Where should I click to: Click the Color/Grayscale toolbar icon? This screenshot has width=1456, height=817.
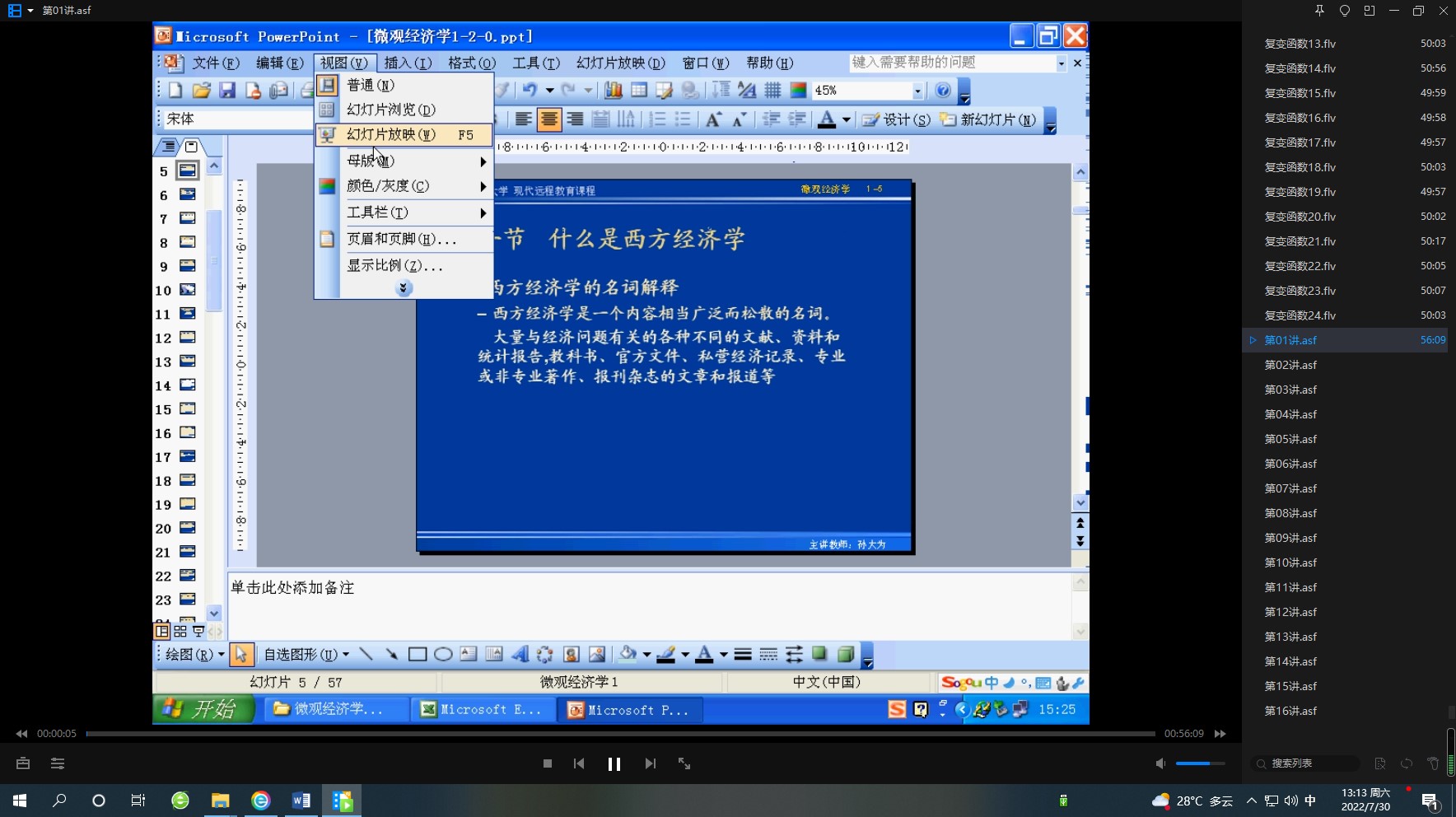point(798,90)
